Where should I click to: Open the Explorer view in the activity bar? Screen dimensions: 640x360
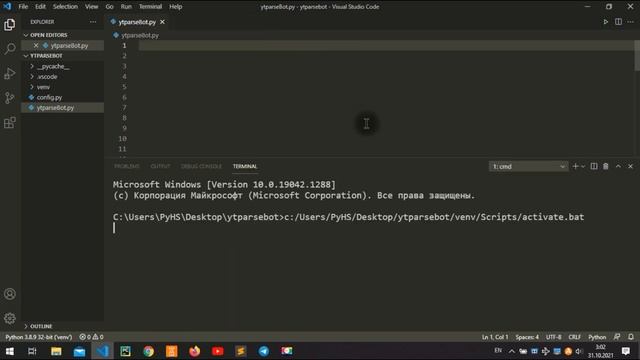pos(9,24)
